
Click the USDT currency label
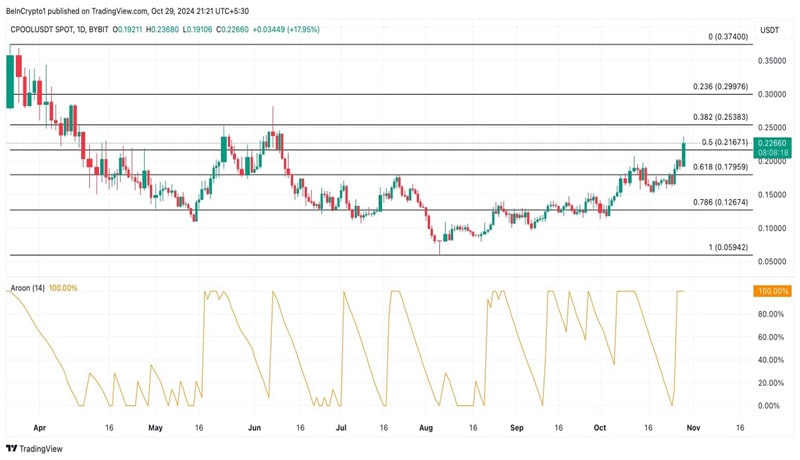point(769,30)
